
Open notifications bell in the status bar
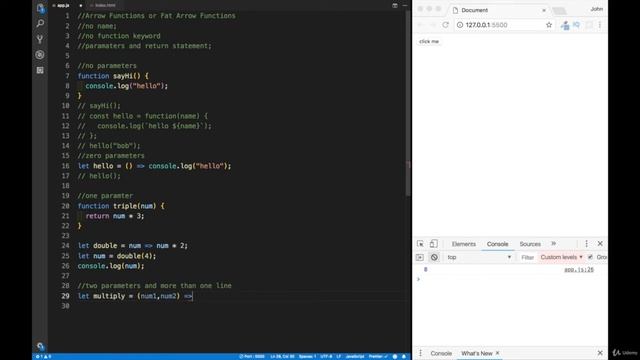point(404,357)
